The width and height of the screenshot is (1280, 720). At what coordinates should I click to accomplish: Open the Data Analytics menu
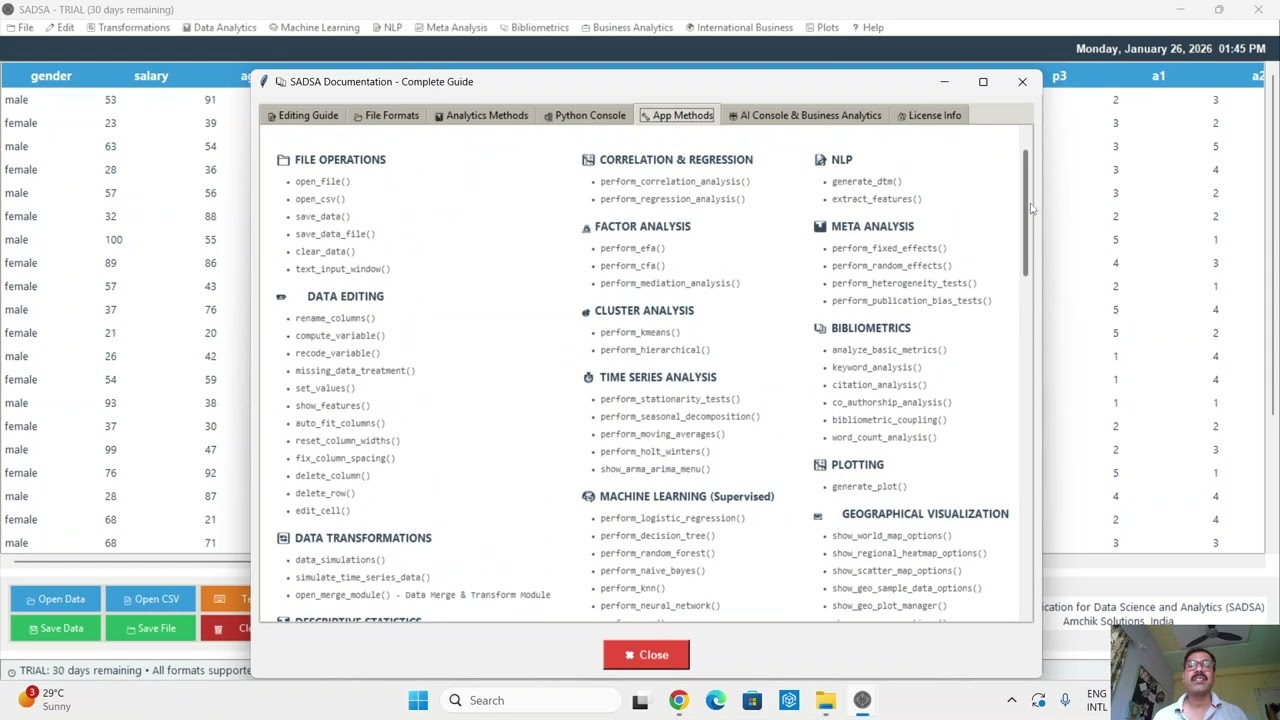(x=219, y=27)
